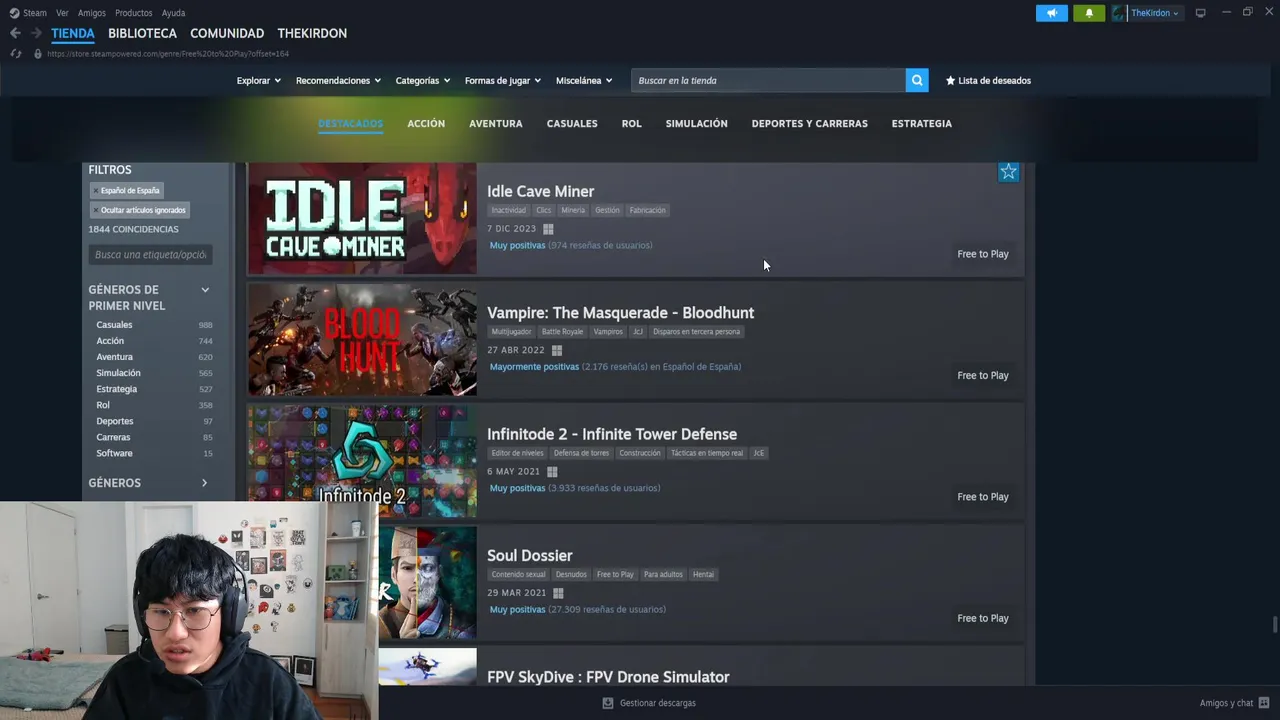Image resolution: width=1280 pixels, height=720 pixels.
Task: Filter by the Rol genre
Action: pyautogui.click(x=103, y=405)
